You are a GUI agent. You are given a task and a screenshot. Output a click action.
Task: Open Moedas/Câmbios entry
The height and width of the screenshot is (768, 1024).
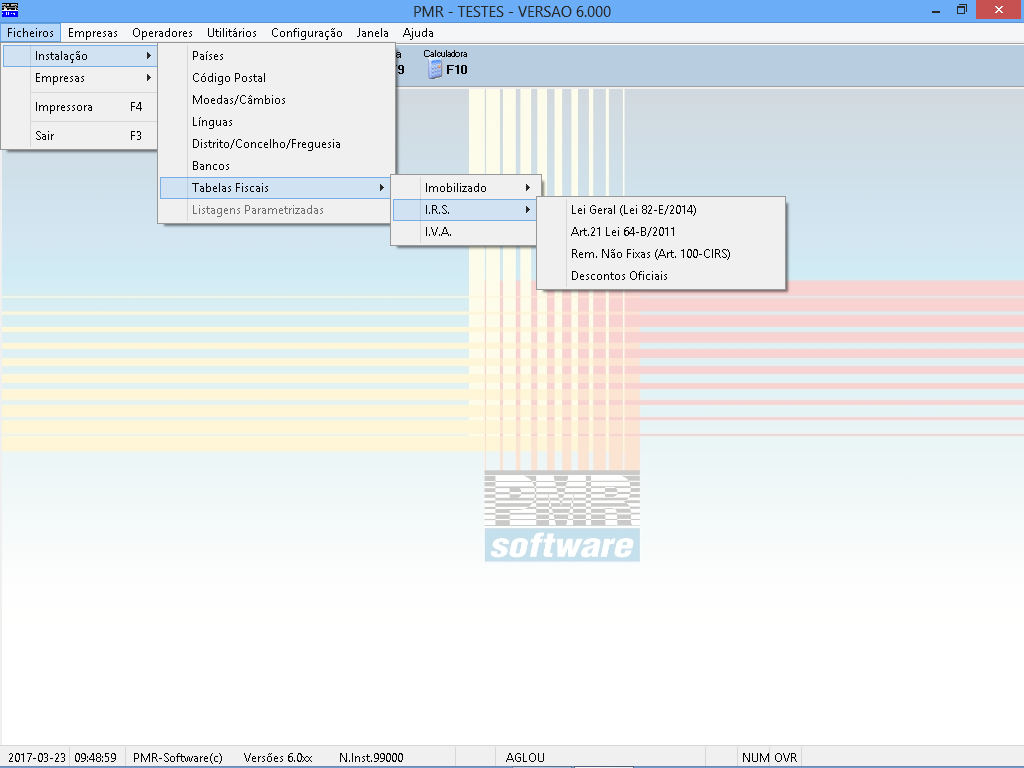[x=277, y=100]
